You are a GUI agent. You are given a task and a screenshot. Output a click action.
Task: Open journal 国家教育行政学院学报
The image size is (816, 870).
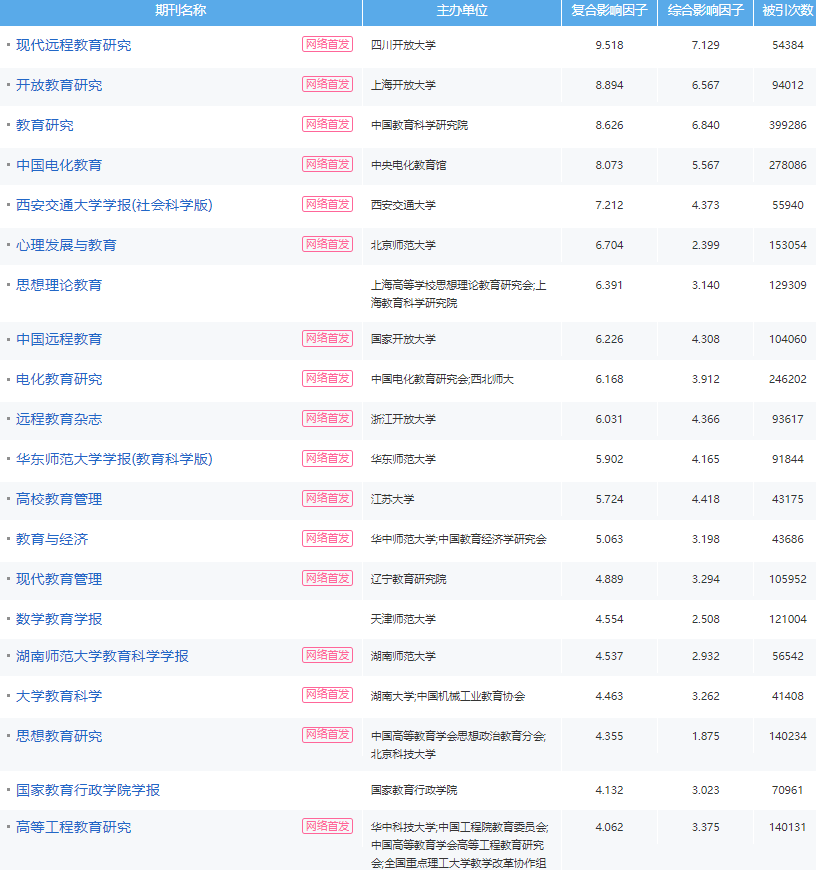(x=88, y=790)
